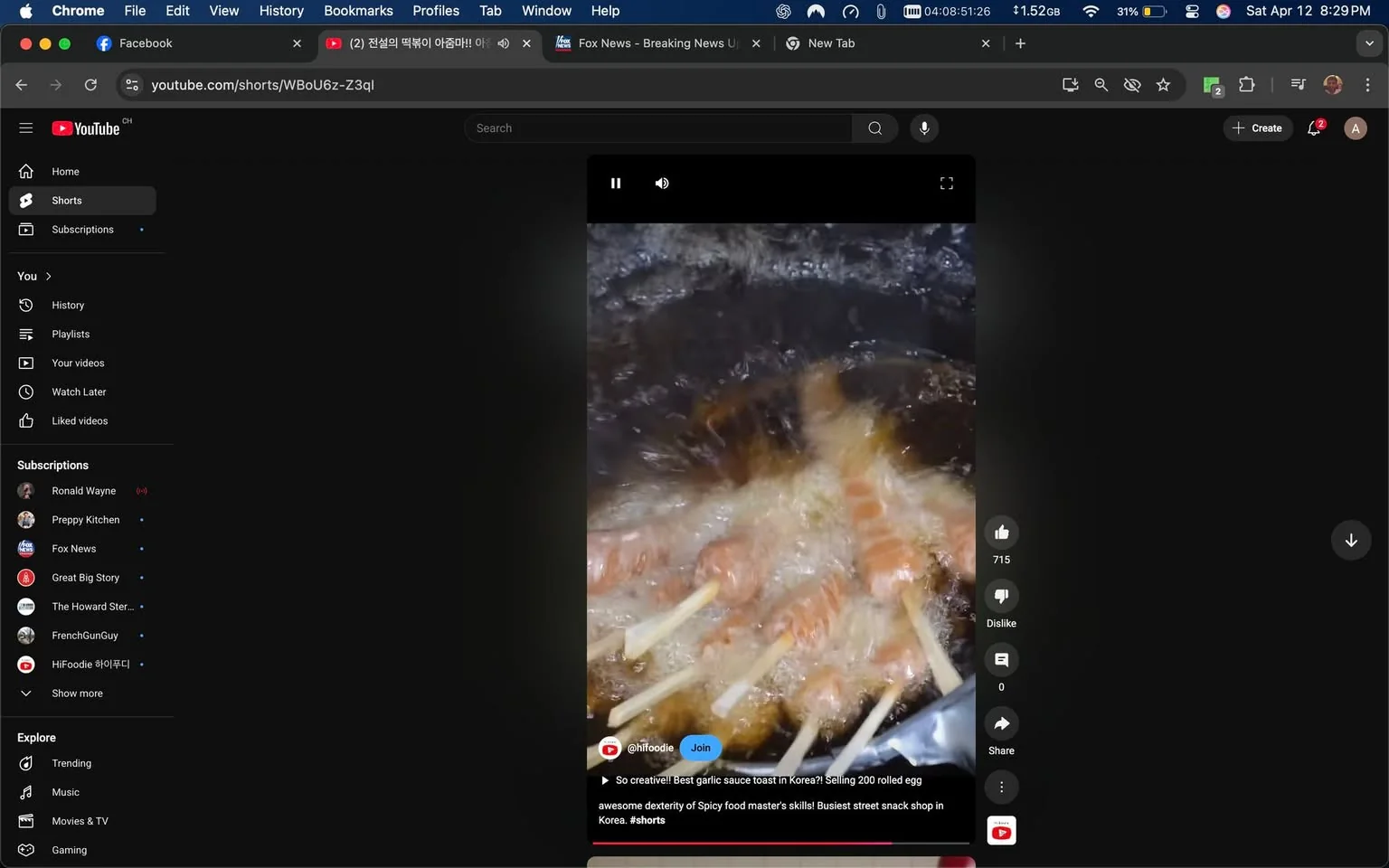
Task: Go back in browser
Action: coord(22,85)
